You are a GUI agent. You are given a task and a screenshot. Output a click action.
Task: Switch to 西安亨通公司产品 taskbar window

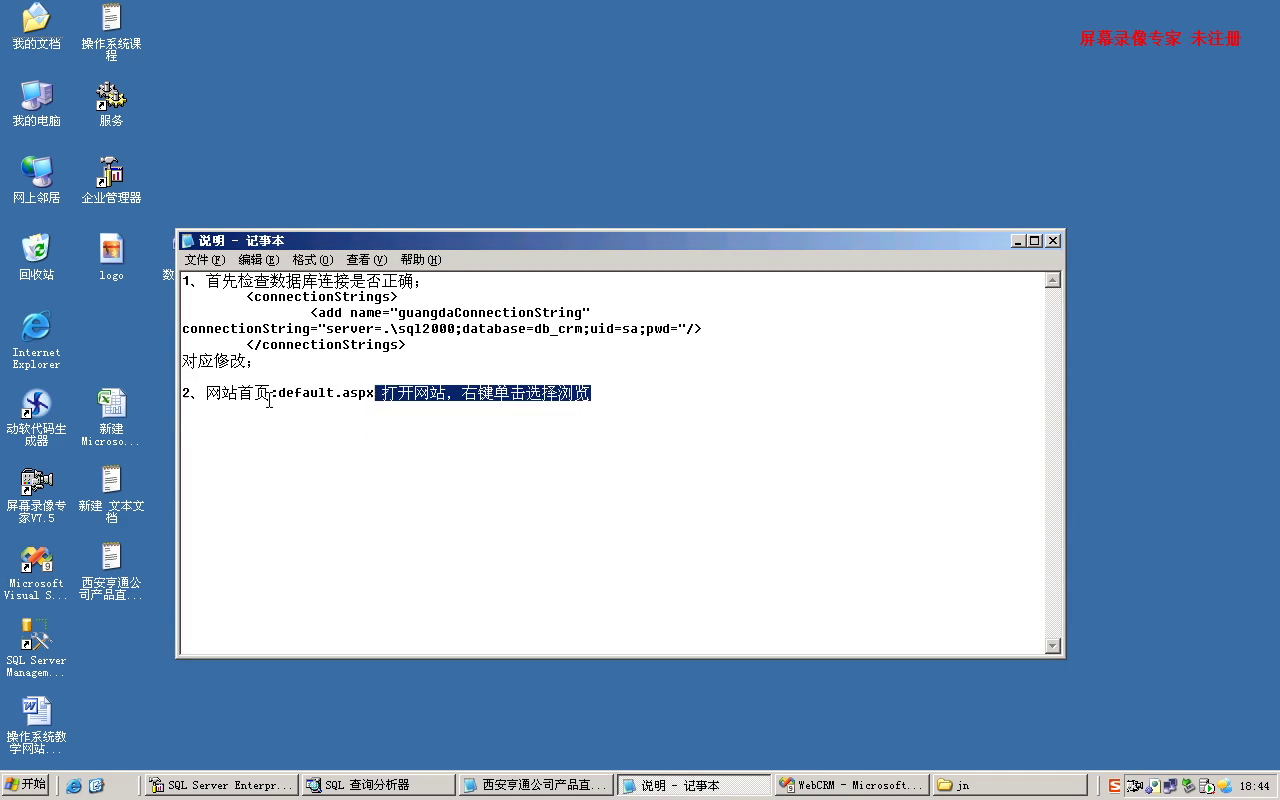(x=535, y=786)
